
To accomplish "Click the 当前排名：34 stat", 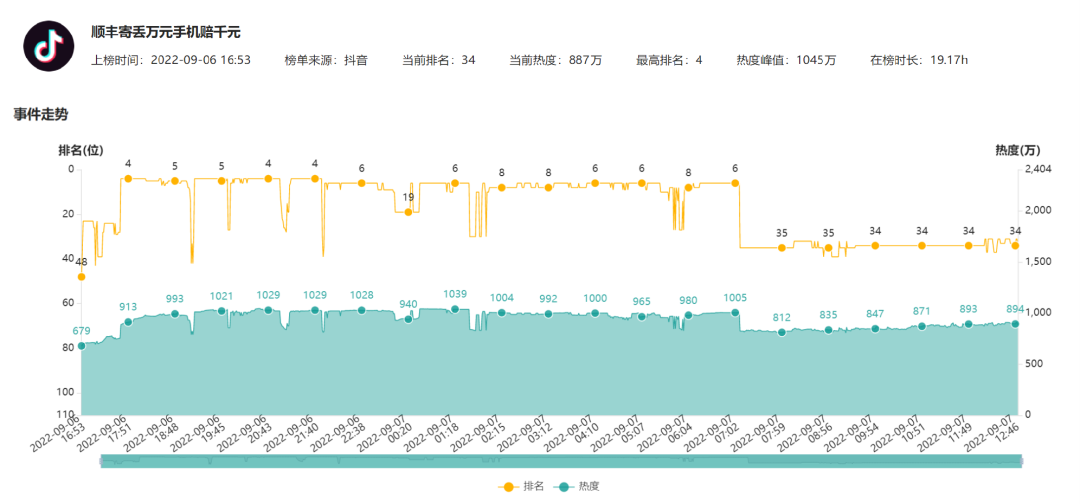I will pos(439,60).
